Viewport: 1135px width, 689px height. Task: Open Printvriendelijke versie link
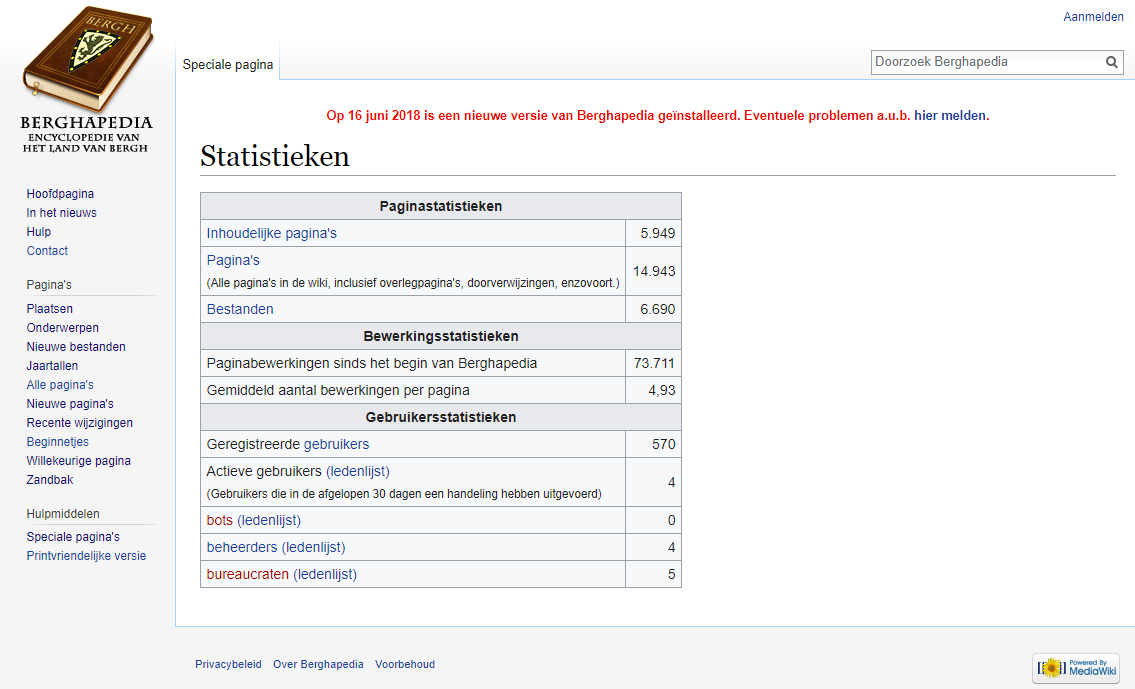[86, 556]
